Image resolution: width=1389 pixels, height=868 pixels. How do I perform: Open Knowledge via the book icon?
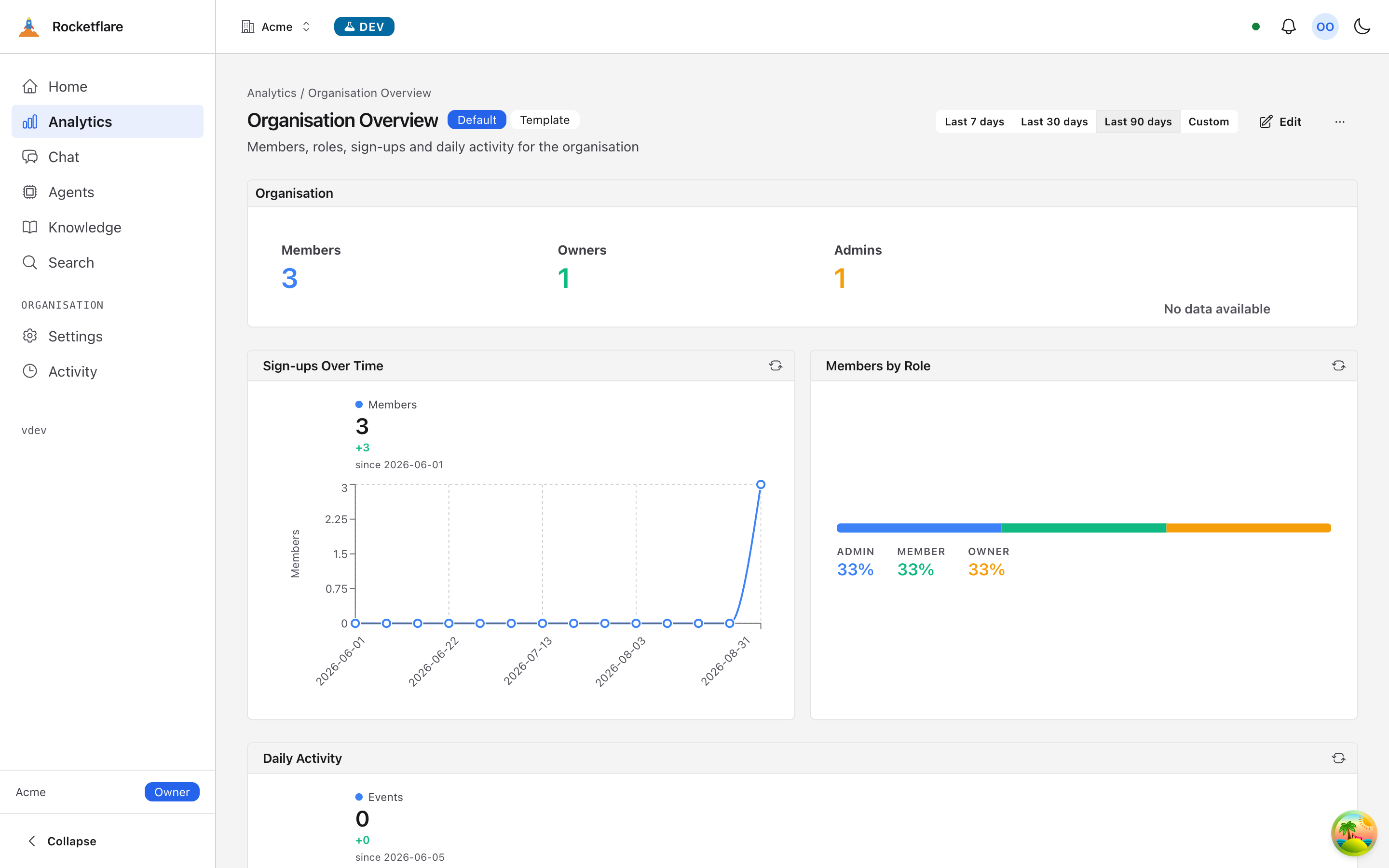tap(30, 227)
